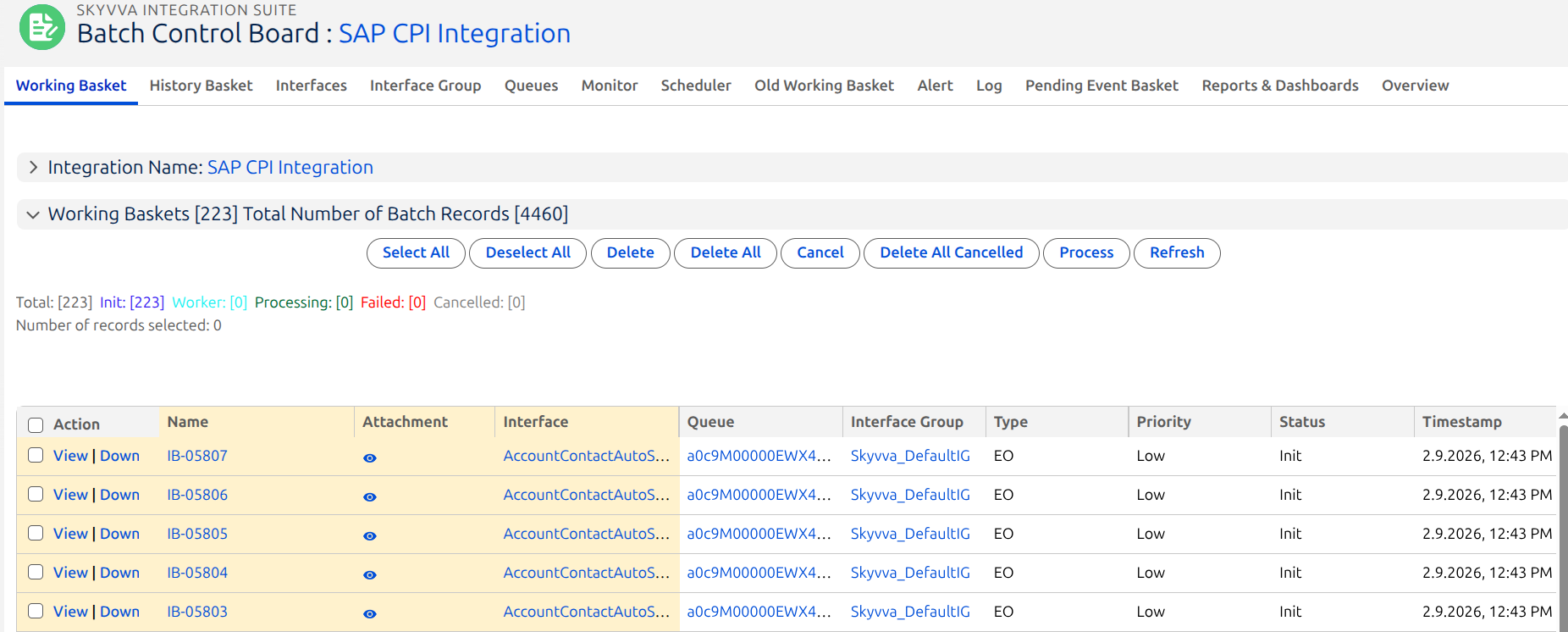Open the Reports & Dashboards tab
Image resolution: width=1568 pixels, height=632 pixels.
[1280, 86]
